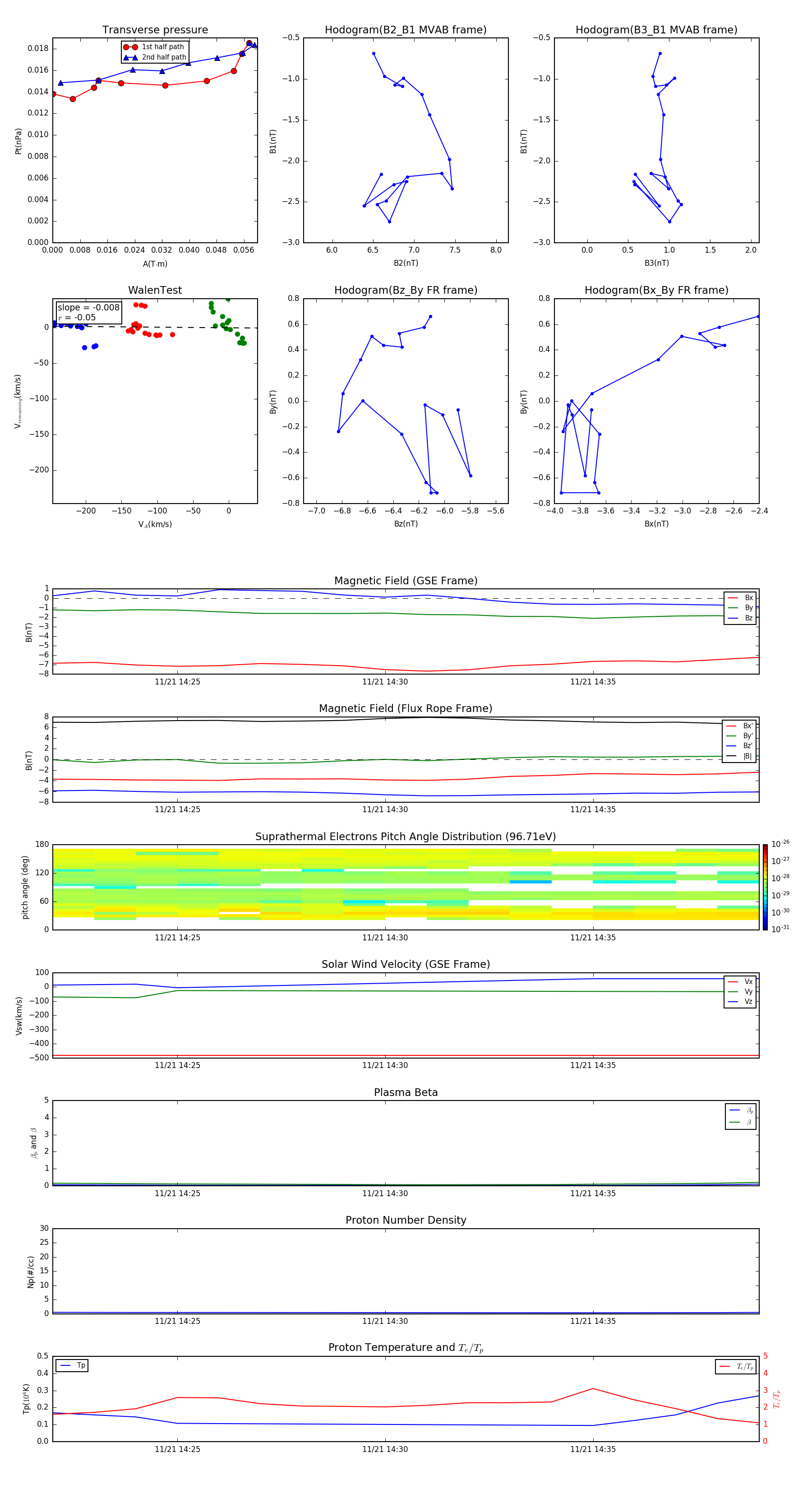The width and height of the screenshot is (812, 1489).
Task: Click the 'Tp' legend entry in temperature panel
Action: click(73, 1365)
